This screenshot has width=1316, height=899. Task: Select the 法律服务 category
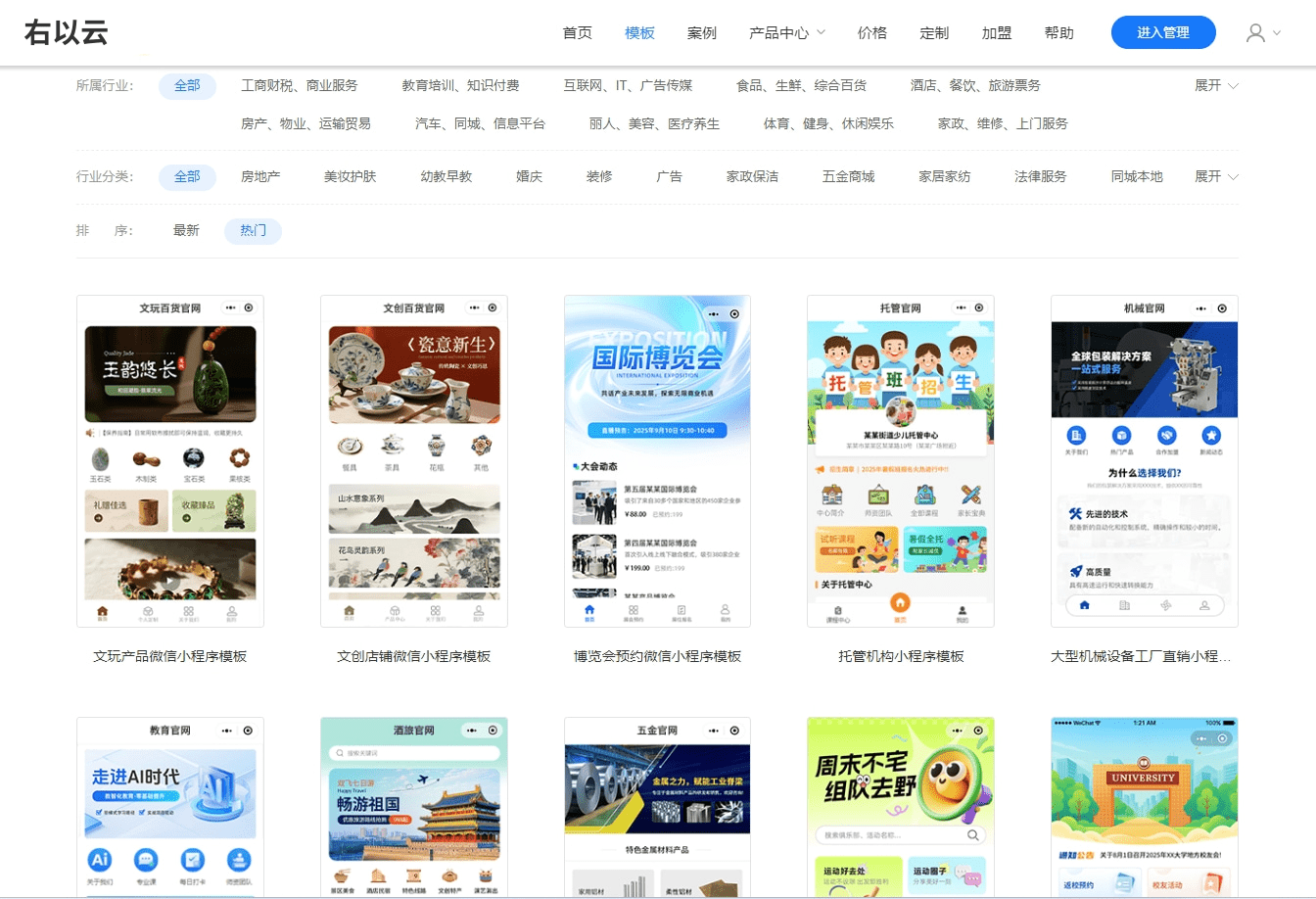pos(1042,177)
